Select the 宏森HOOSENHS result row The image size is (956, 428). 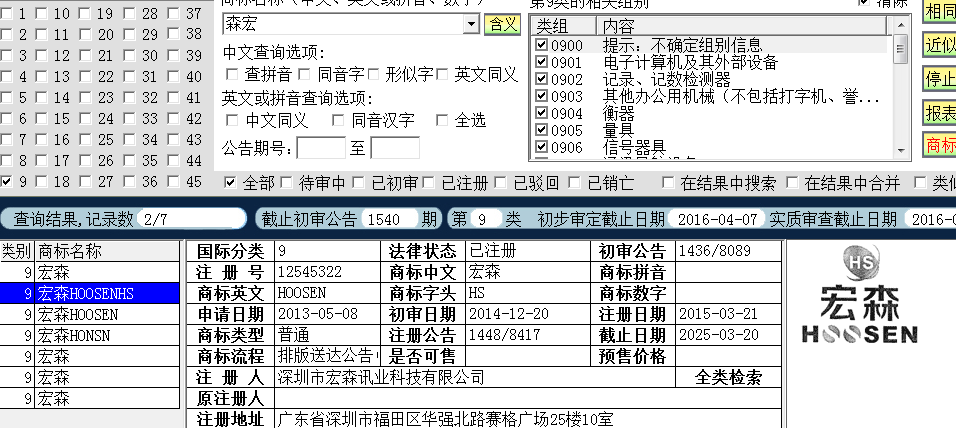click(90, 293)
